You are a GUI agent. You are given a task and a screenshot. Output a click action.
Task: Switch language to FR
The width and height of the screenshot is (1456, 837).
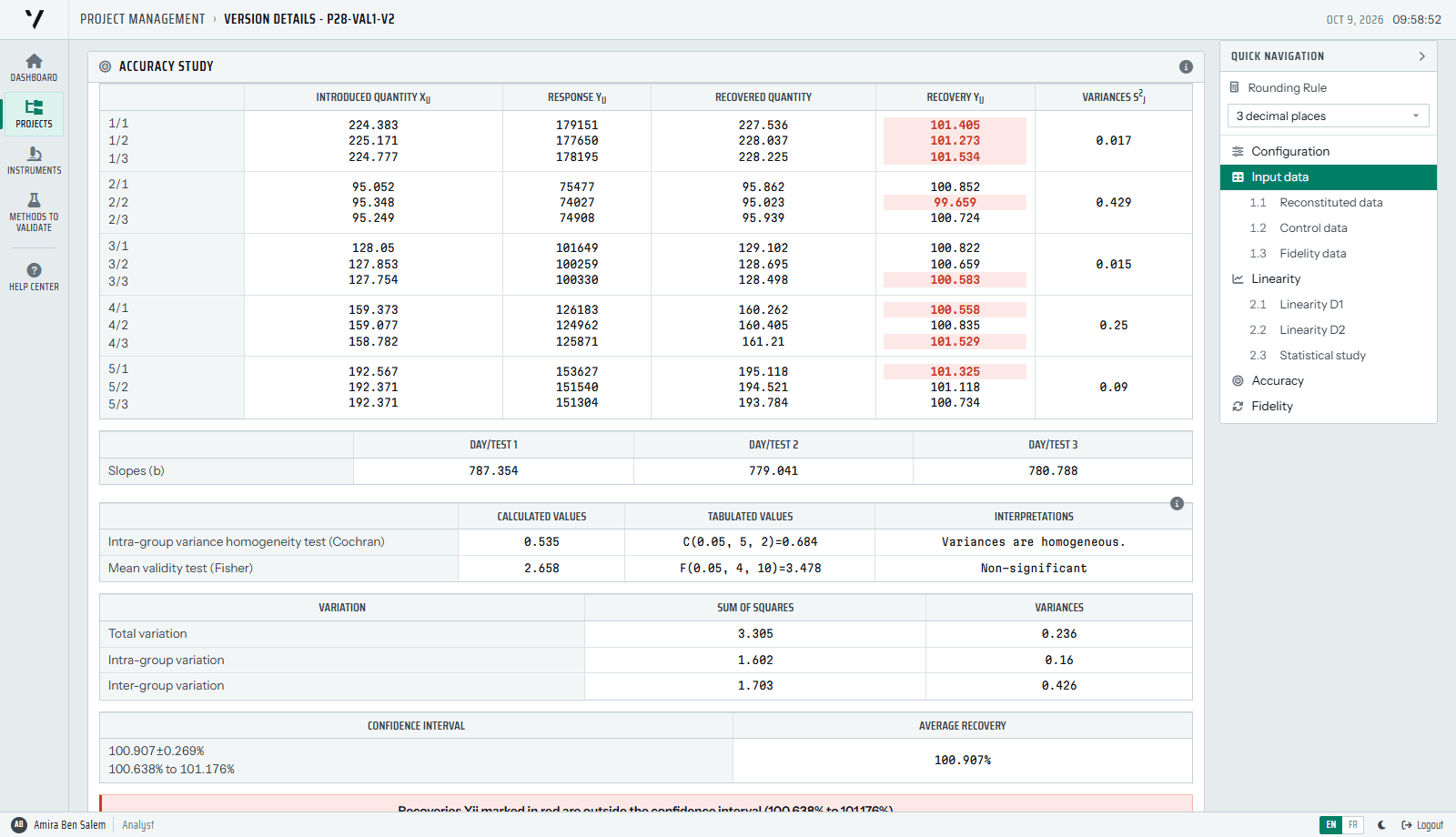pos(1353,825)
